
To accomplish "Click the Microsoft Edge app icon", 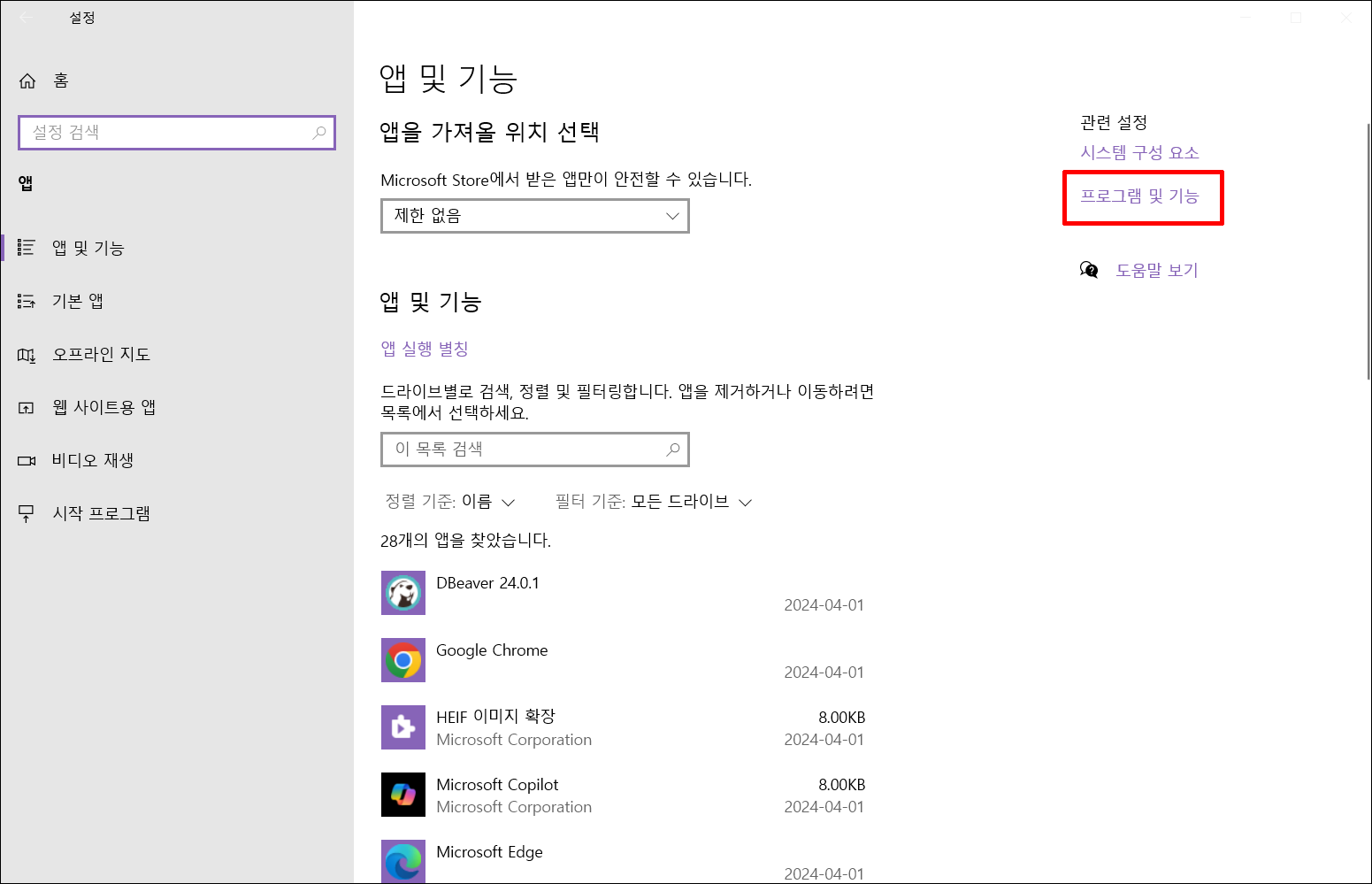I will coord(403,861).
